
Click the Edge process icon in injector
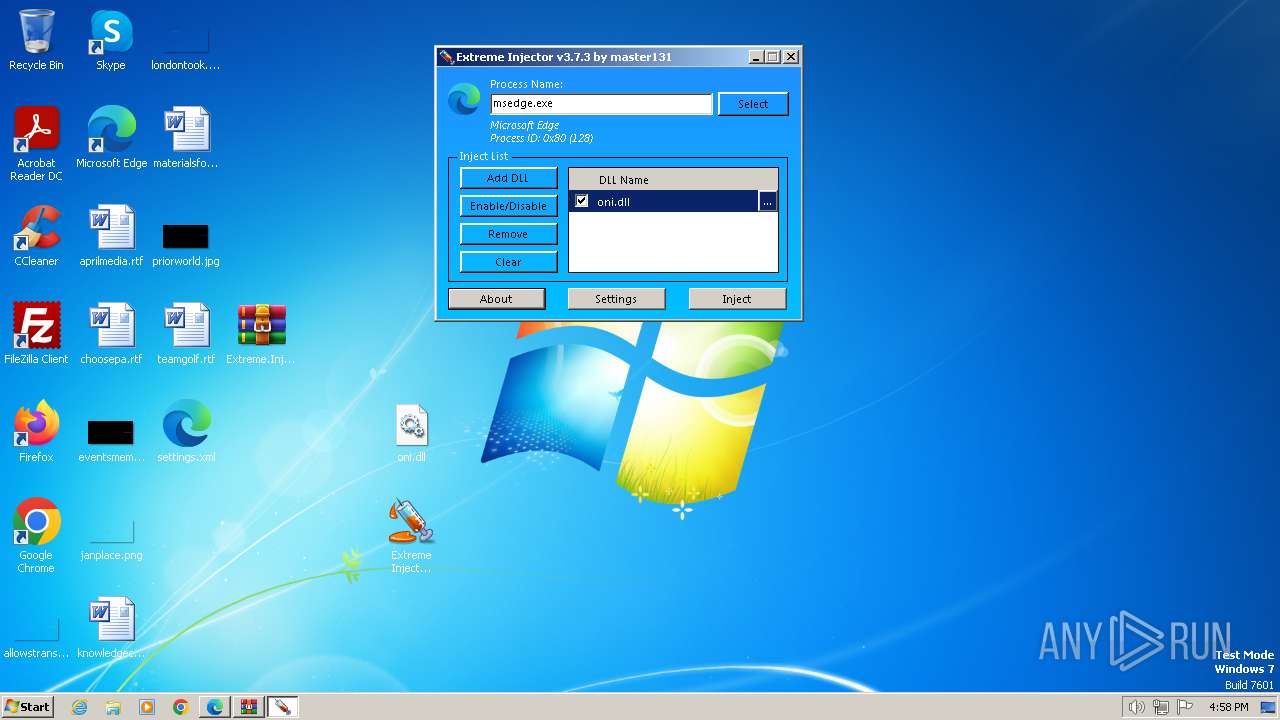(464, 100)
